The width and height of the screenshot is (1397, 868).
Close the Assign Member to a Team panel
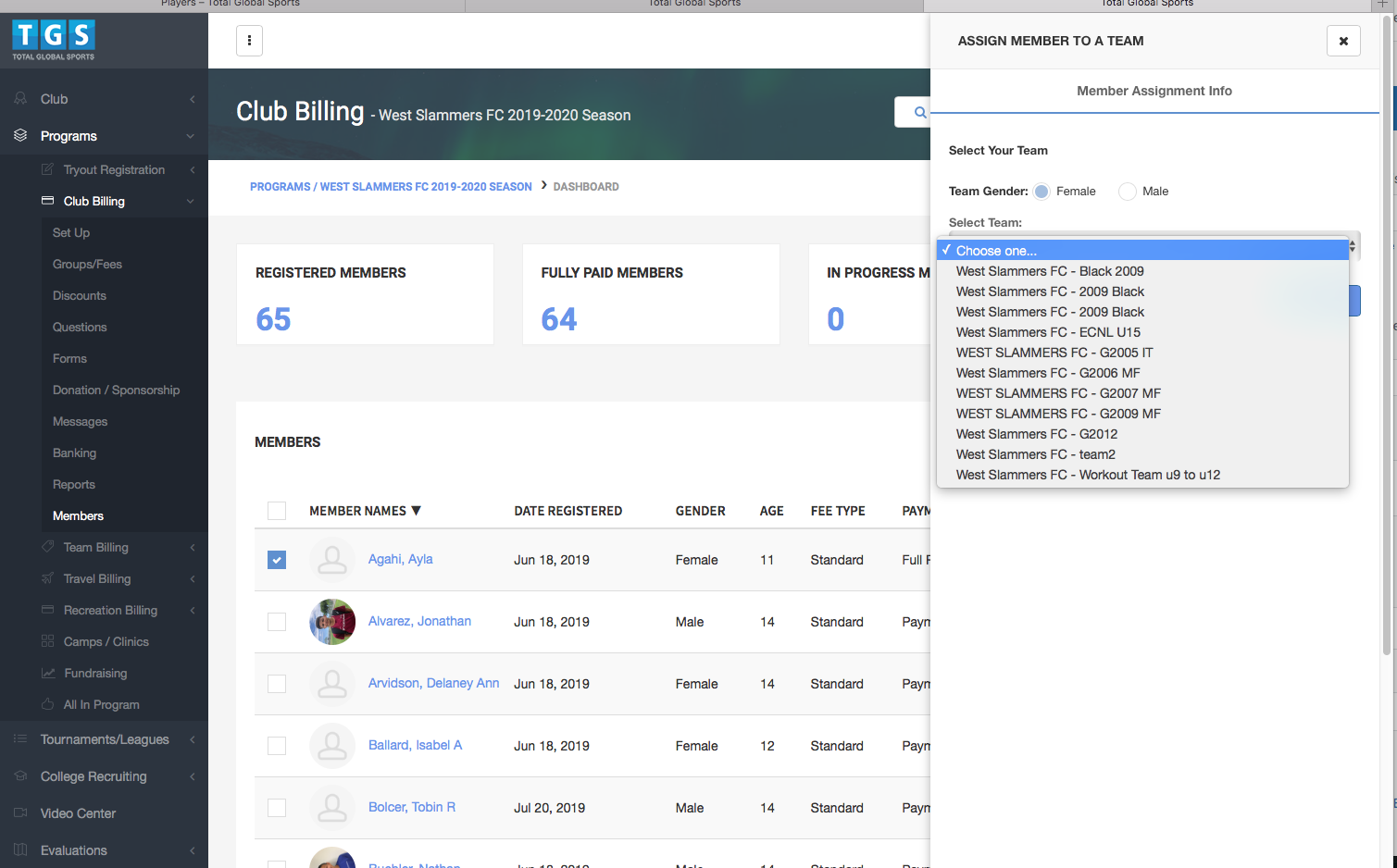(1343, 41)
